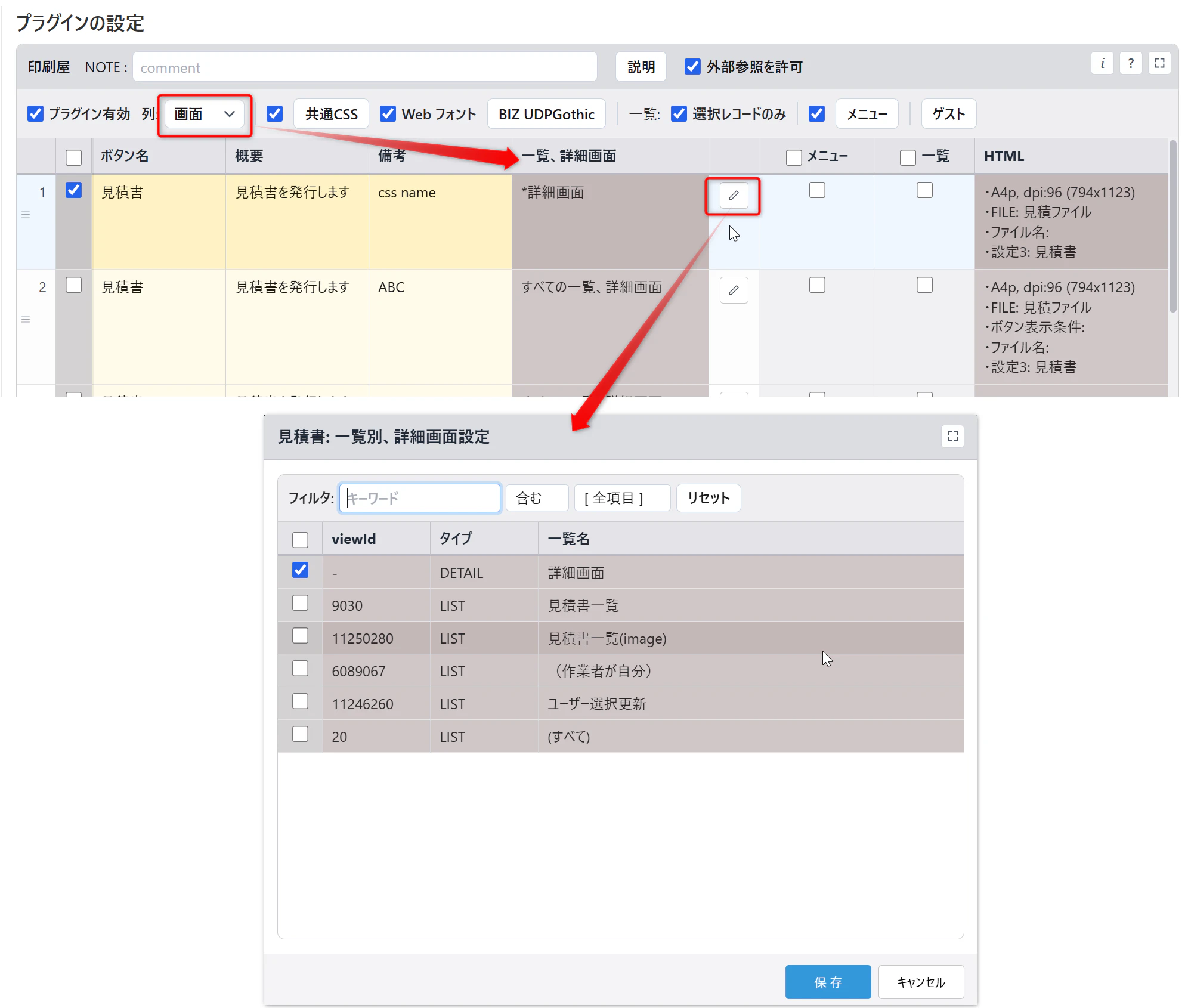Open help with the question mark icon
Screen dimensions: 1188x1008
tap(1131, 63)
